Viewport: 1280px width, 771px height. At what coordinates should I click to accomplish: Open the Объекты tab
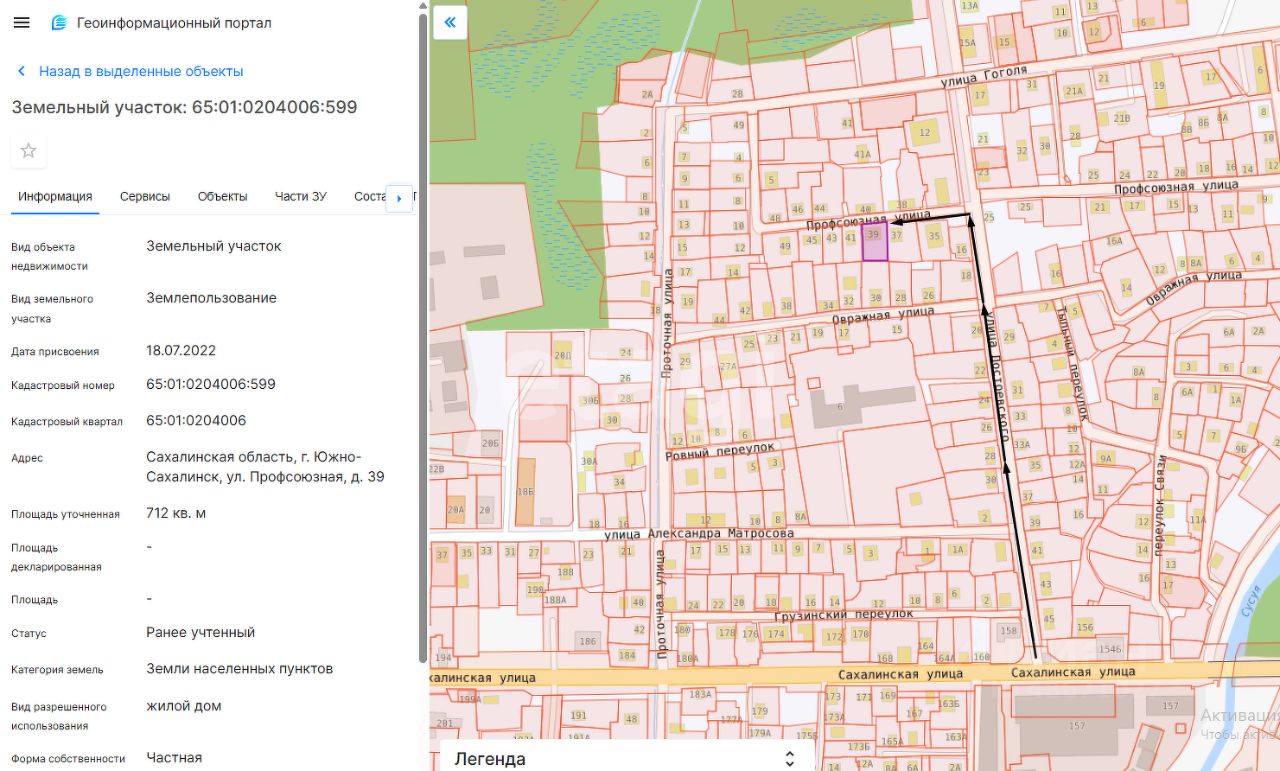222,196
